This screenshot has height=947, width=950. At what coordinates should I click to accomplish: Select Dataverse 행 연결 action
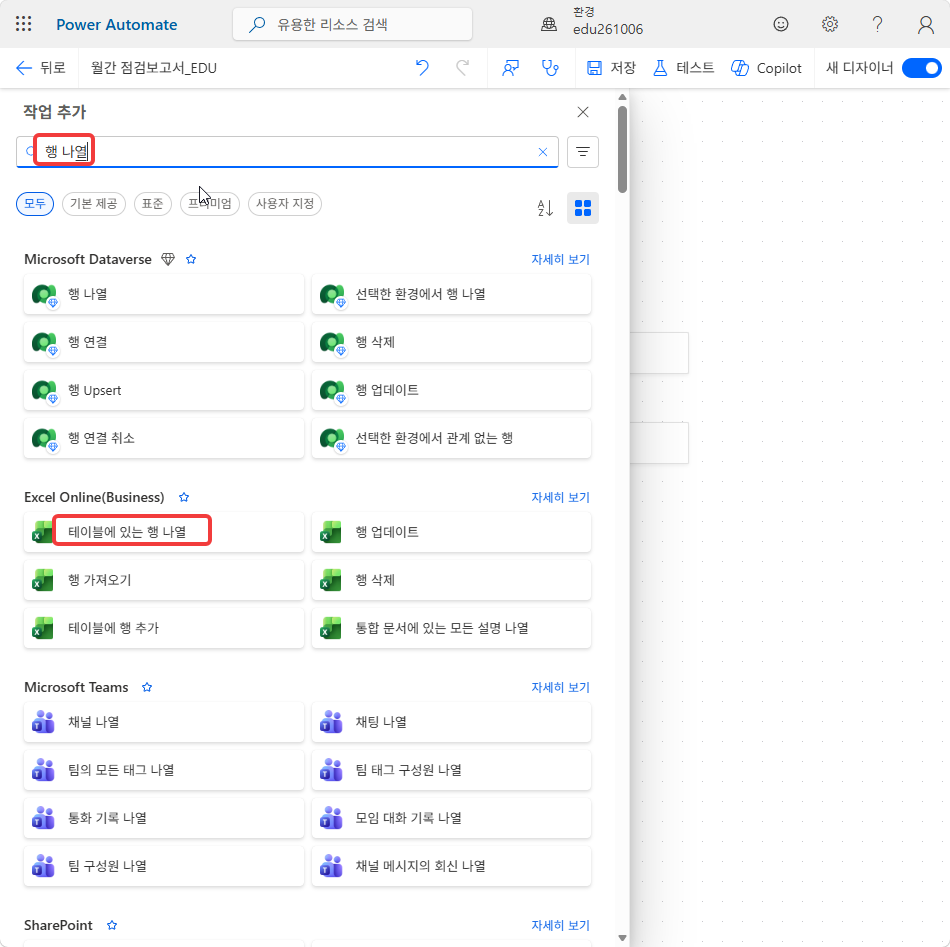click(x=164, y=342)
